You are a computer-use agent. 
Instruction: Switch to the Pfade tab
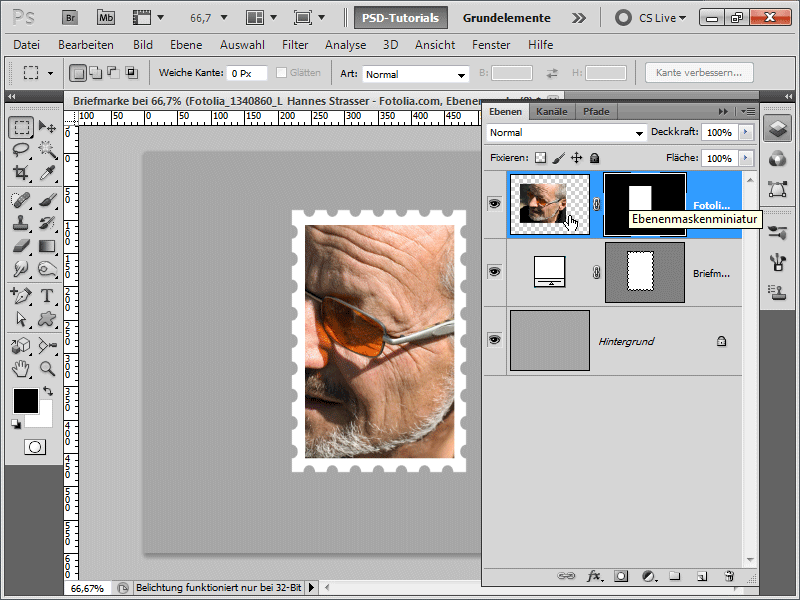click(596, 111)
